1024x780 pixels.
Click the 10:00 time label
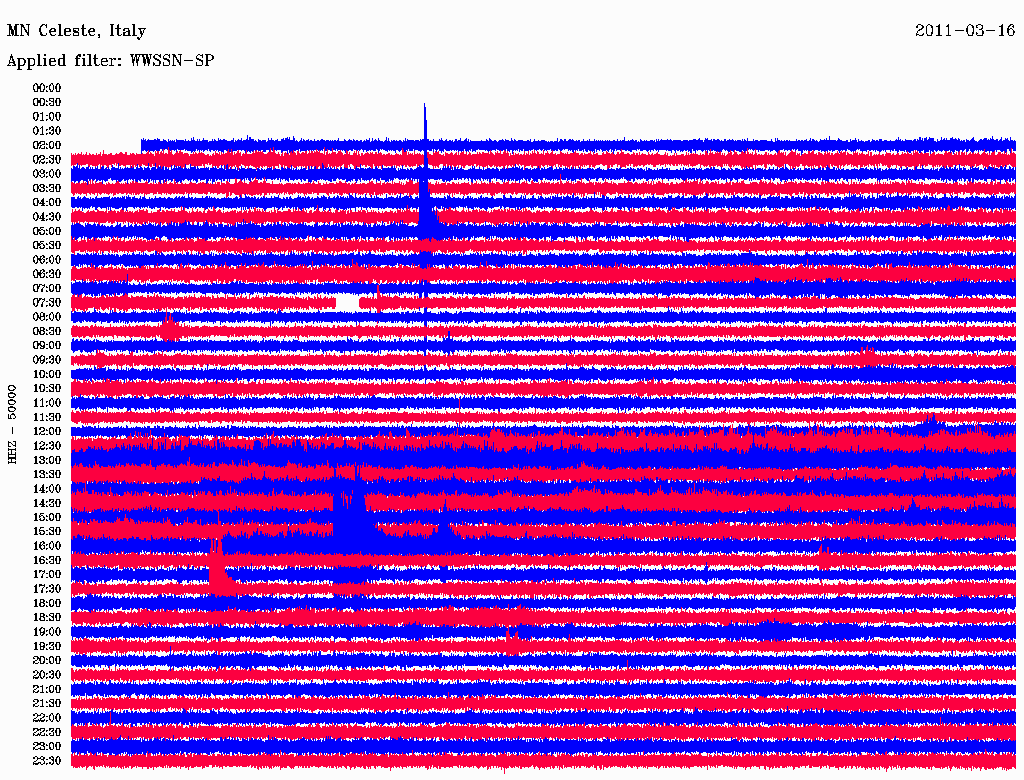(x=46, y=374)
